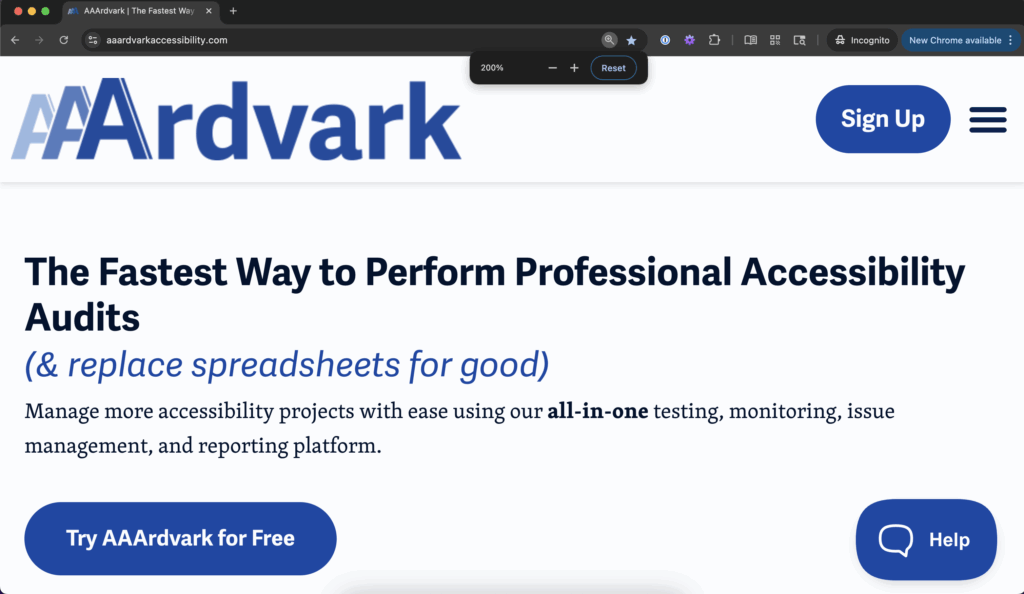Open the Extensions puzzle icon
Image resolution: width=1024 pixels, height=594 pixels.
(714, 40)
